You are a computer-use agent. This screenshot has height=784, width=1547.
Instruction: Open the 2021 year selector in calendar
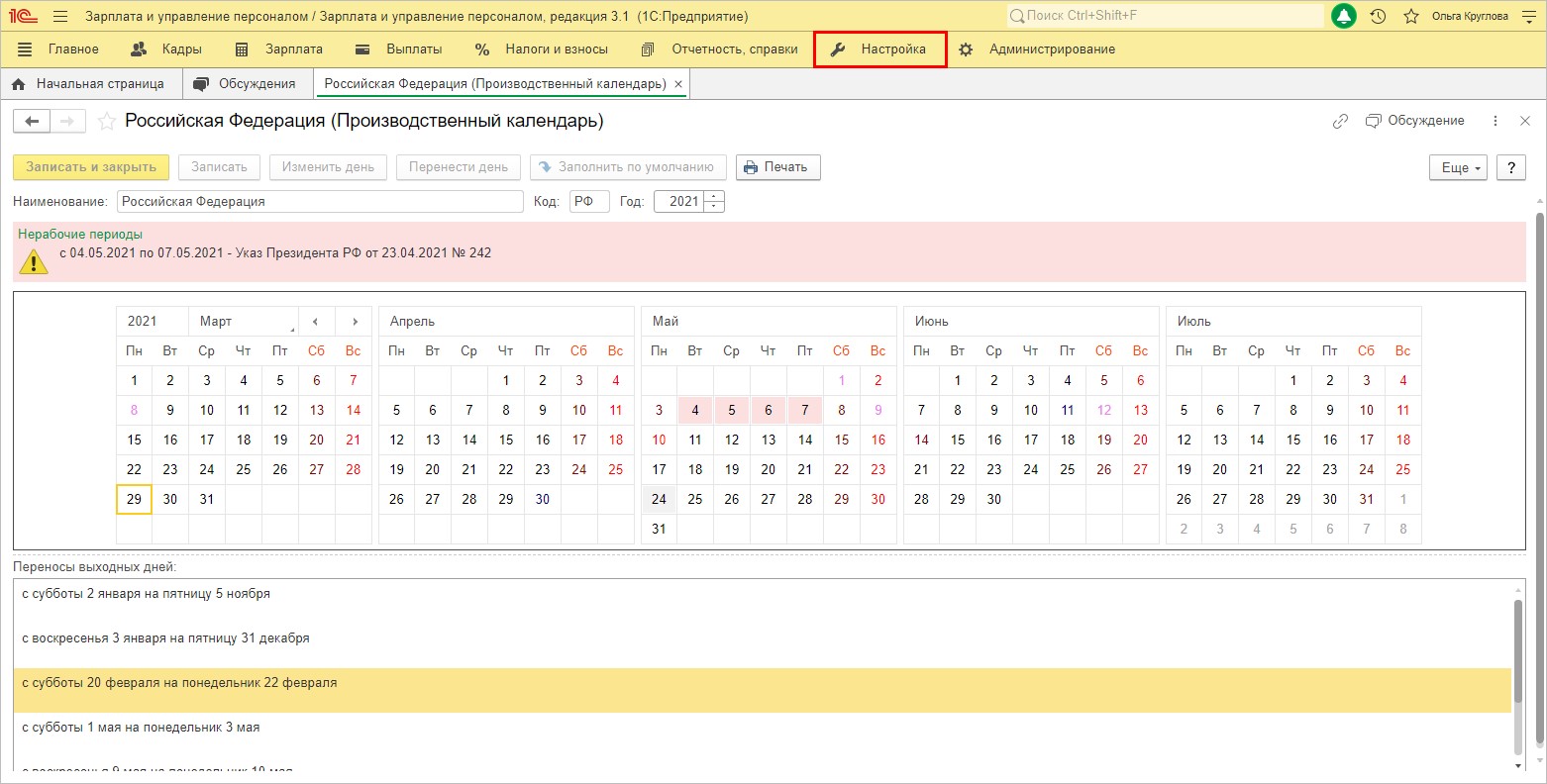(152, 321)
